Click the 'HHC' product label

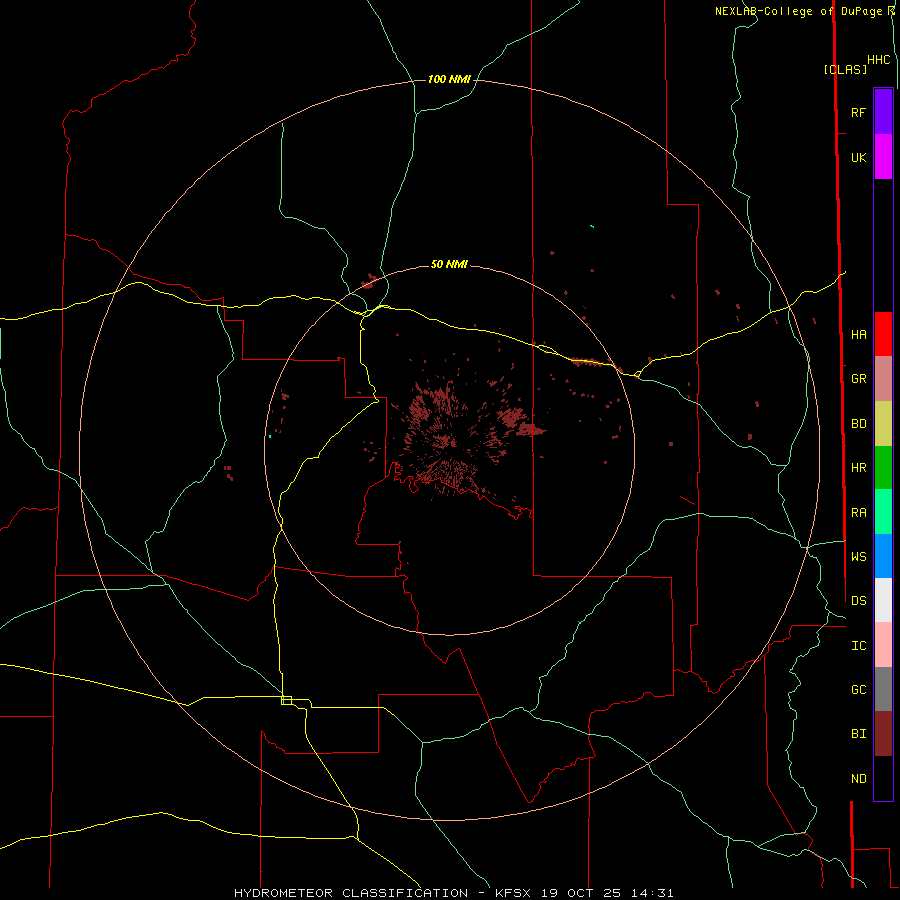coord(879,60)
